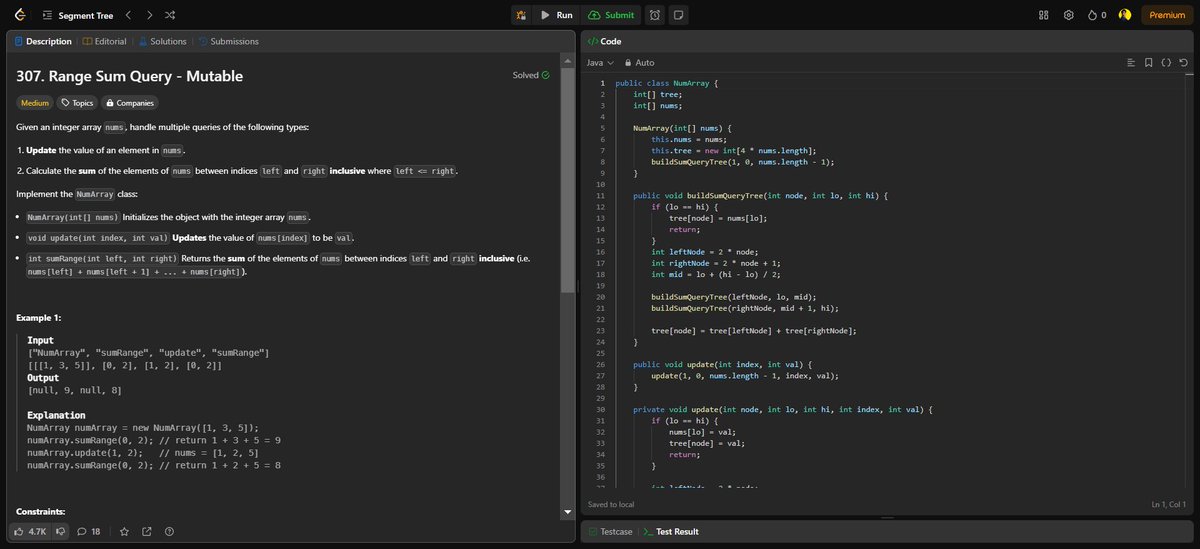1200x549 pixels.
Task: Start the timer alarm clock icon
Action: pos(655,15)
